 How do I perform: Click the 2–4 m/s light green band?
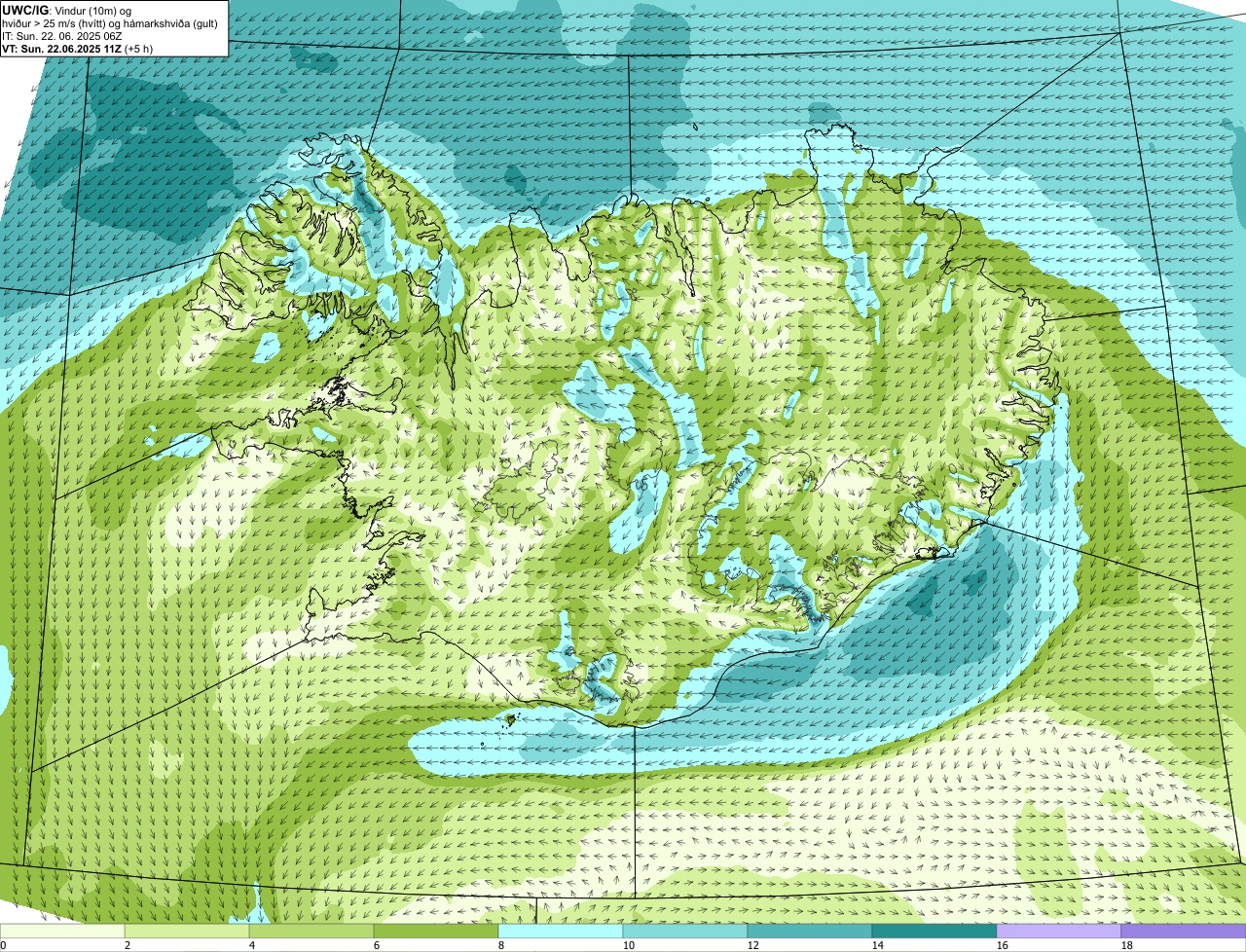click(187, 931)
